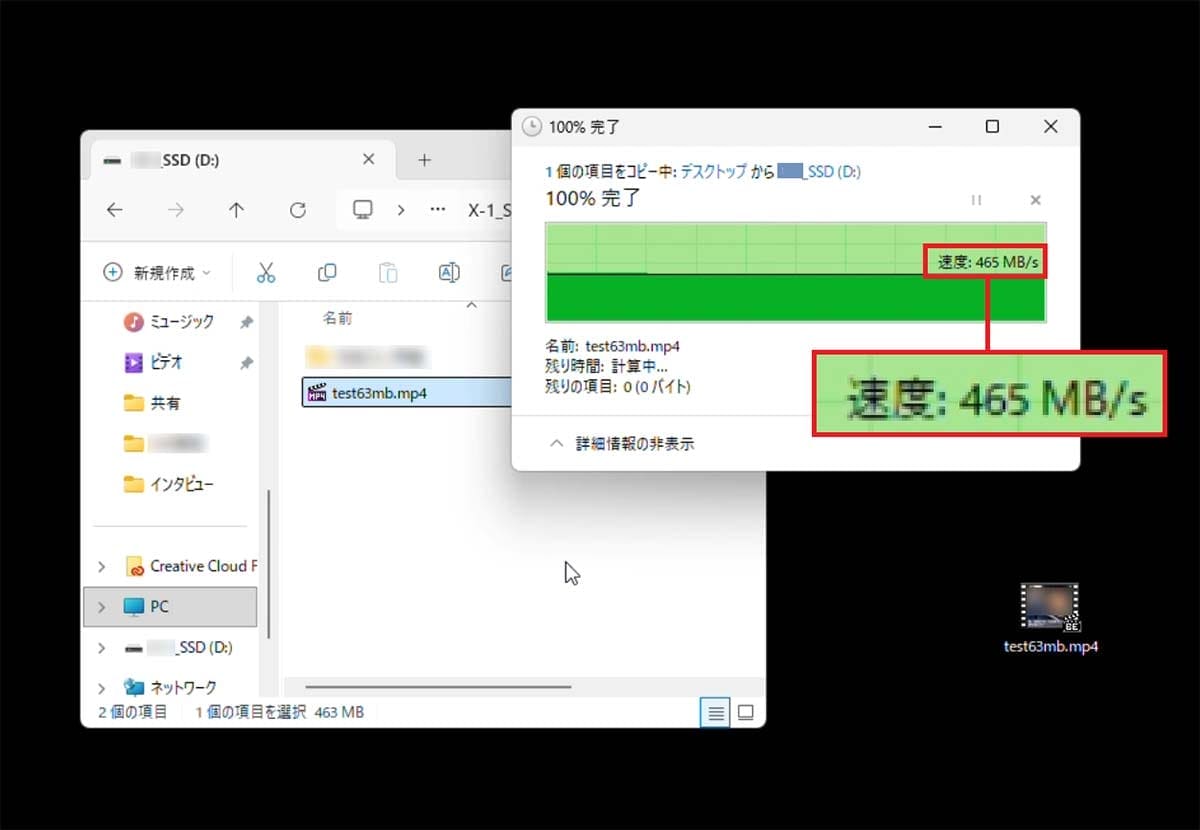The height and width of the screenshot is (830, 1200).
Task: Open a new Explorer tab with the plus button
Action: pos(425,160)
